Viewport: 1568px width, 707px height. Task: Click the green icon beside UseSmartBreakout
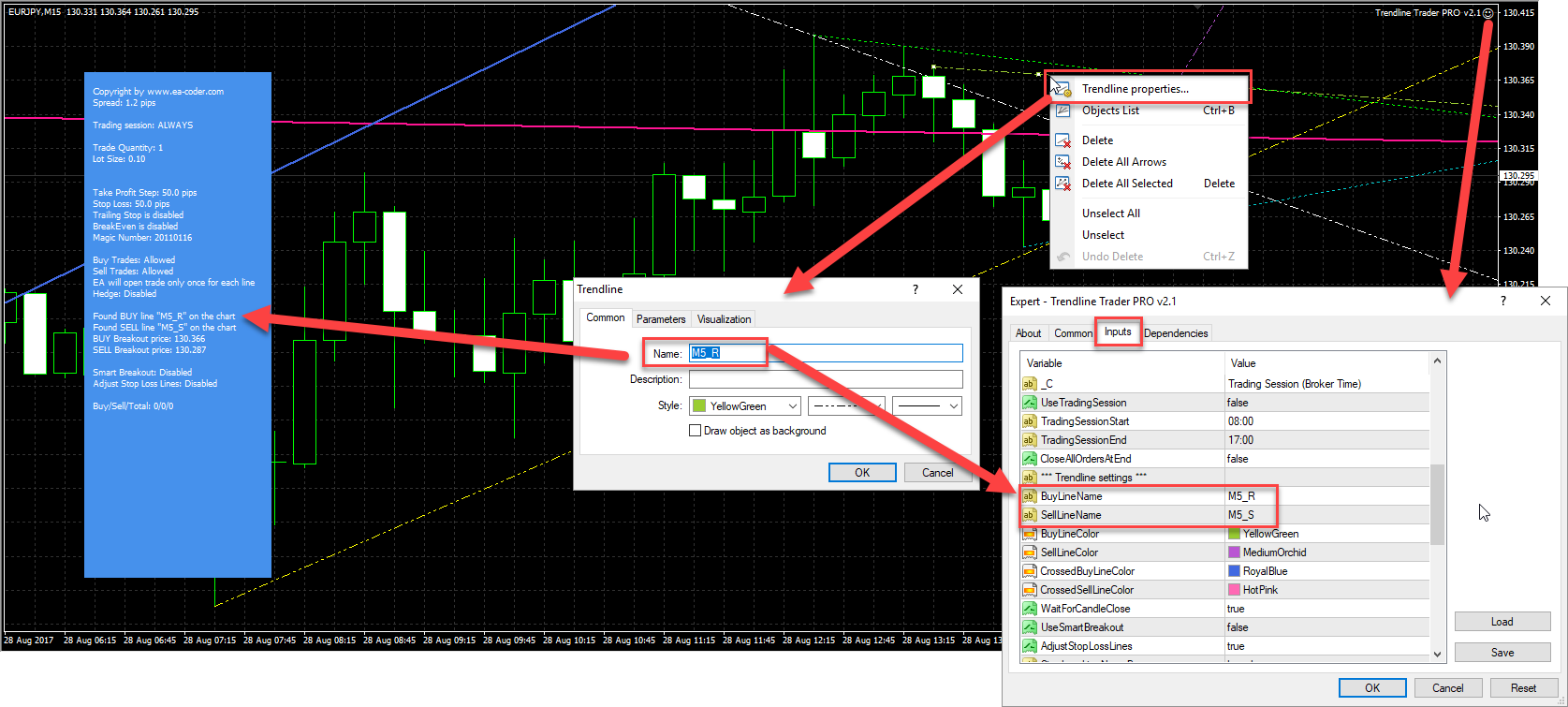click(x=1030, y=627)
